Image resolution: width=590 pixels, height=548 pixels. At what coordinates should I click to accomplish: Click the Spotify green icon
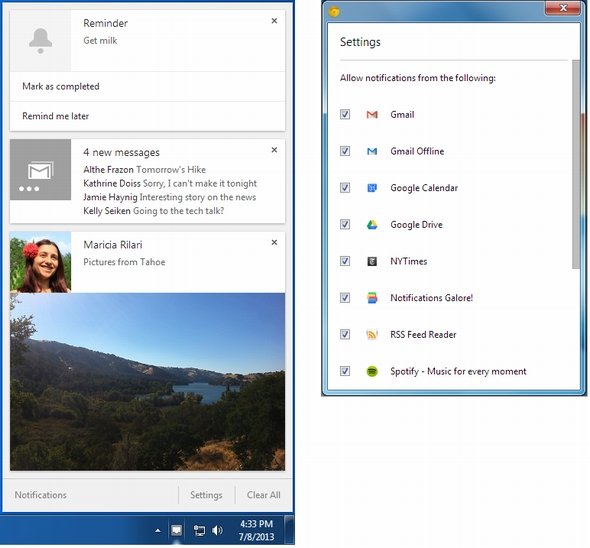[372, 371]
